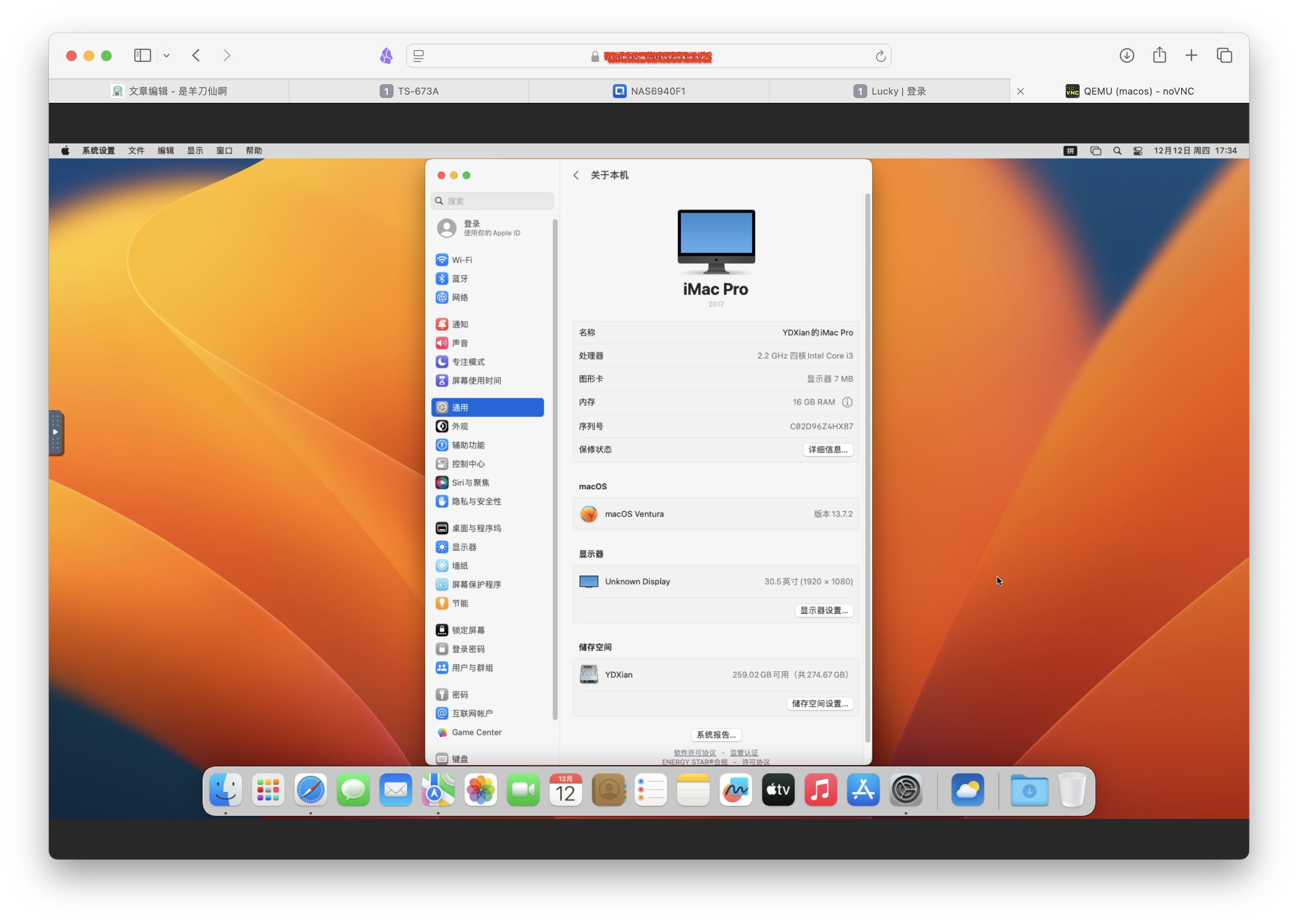Open Sound (声音) settings

point(487,343)
